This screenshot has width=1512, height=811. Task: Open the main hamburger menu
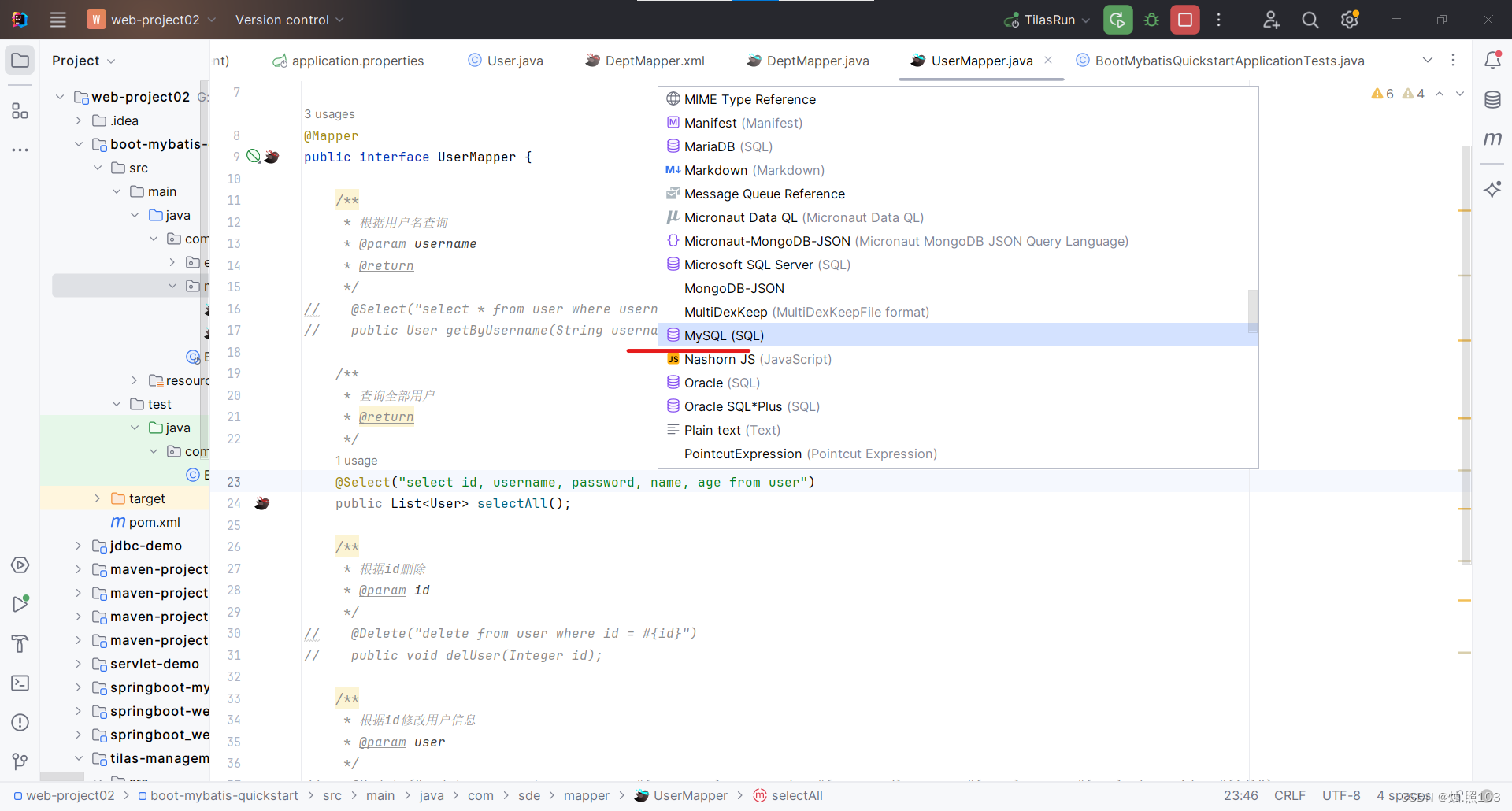[x=58, y=20]
